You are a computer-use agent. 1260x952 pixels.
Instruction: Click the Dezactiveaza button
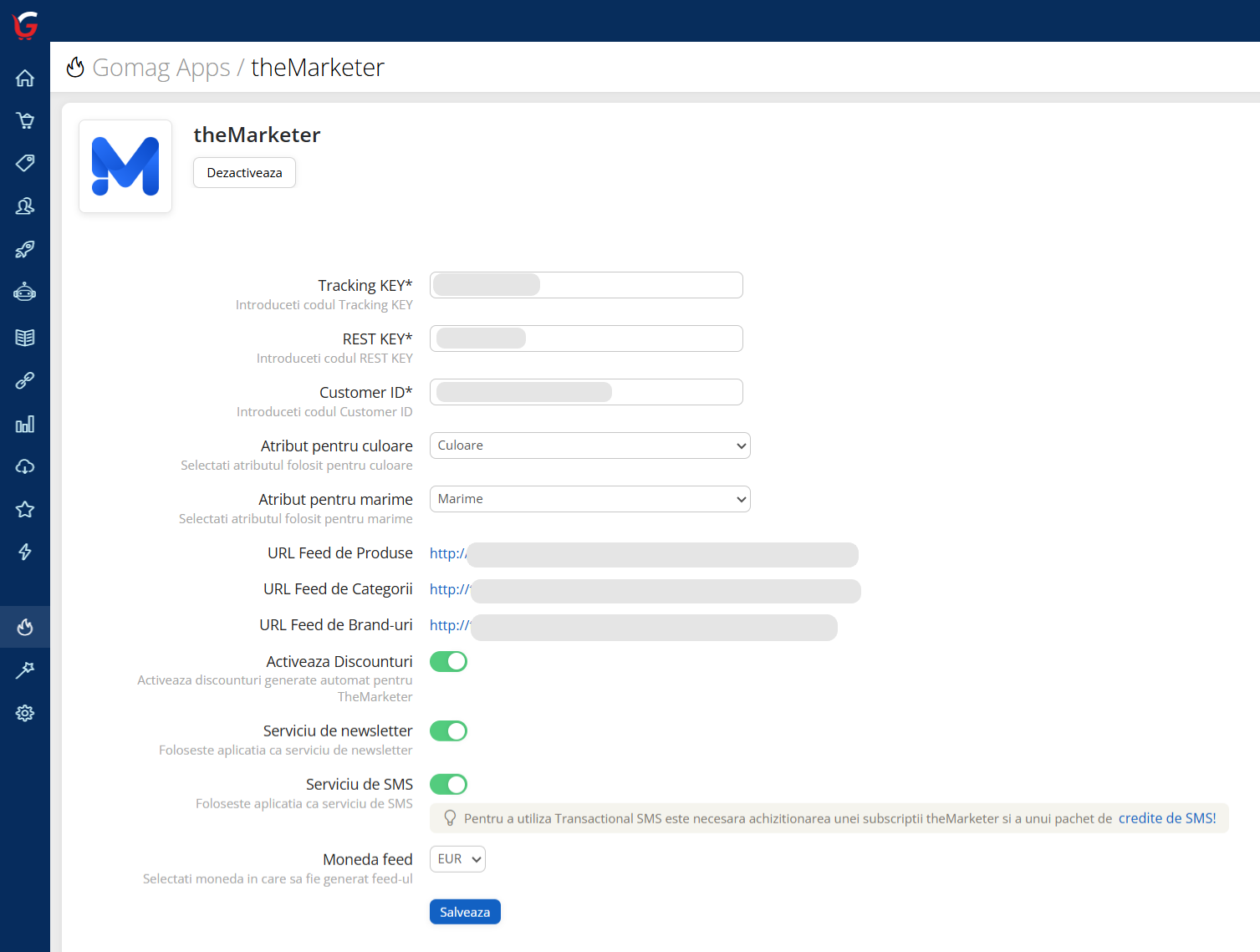coord(244,173)
